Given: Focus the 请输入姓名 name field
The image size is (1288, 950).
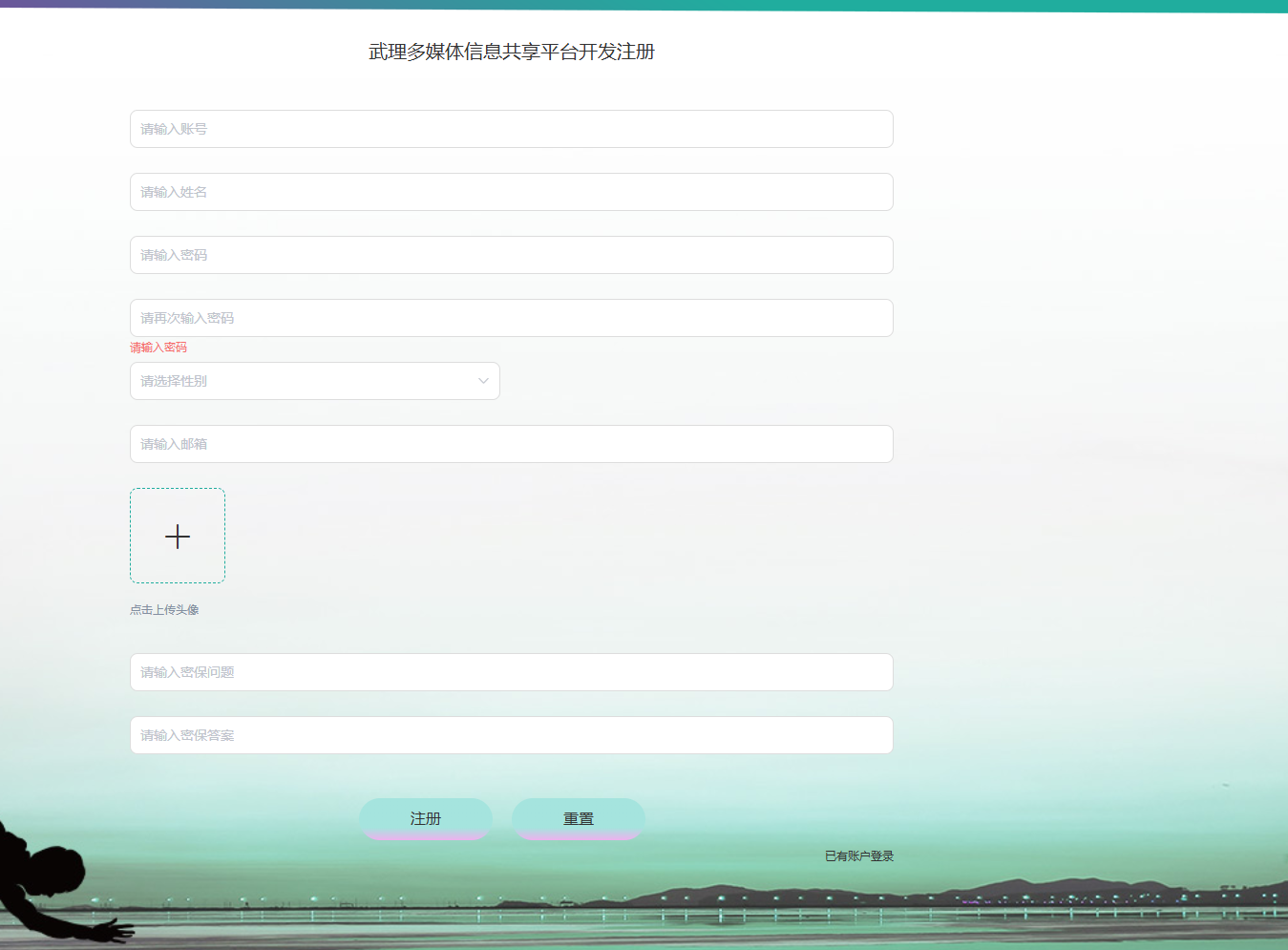Looking at the screenshot, I should click(x=512, y=192).
